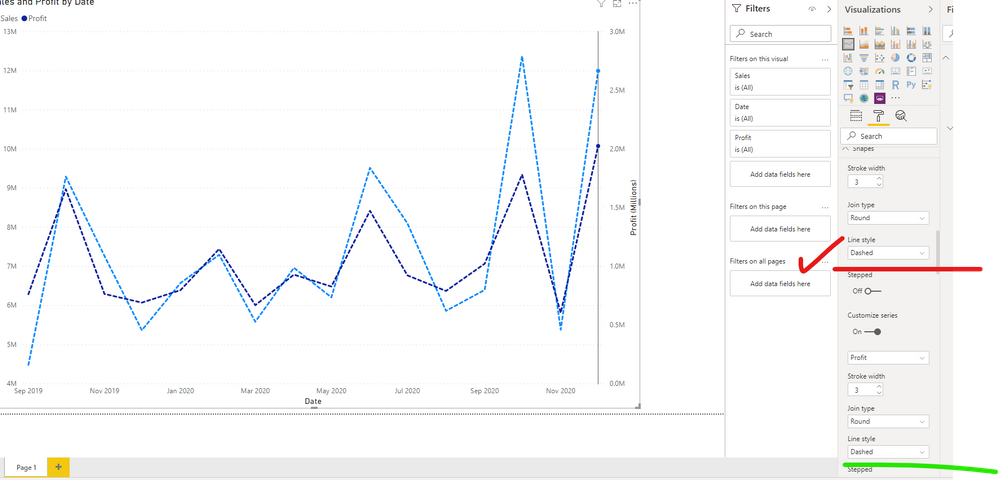Click the chart visual filter icon
The width and height of the screenshot is (998, 480).
coord(601,4)
